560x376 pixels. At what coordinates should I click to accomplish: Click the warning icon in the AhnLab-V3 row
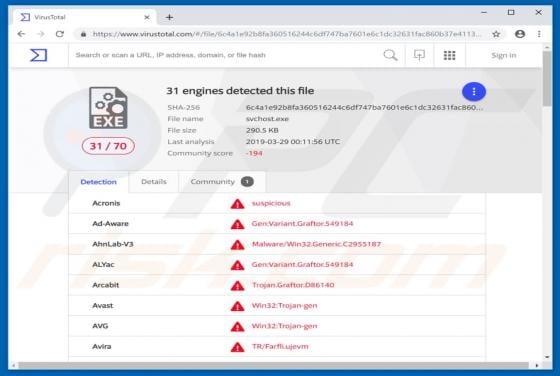coord(238,245)
